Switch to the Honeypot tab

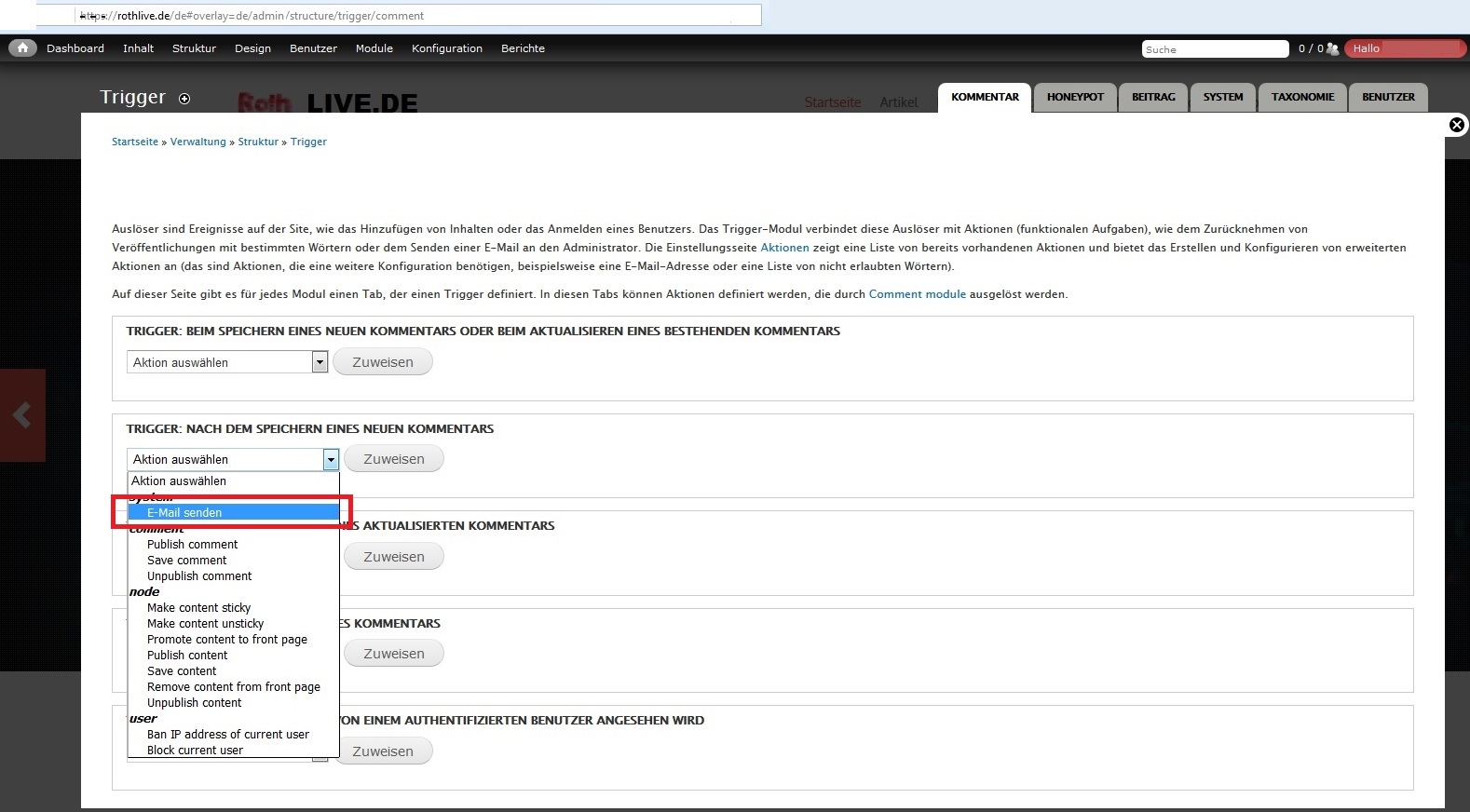[1075, 98]
